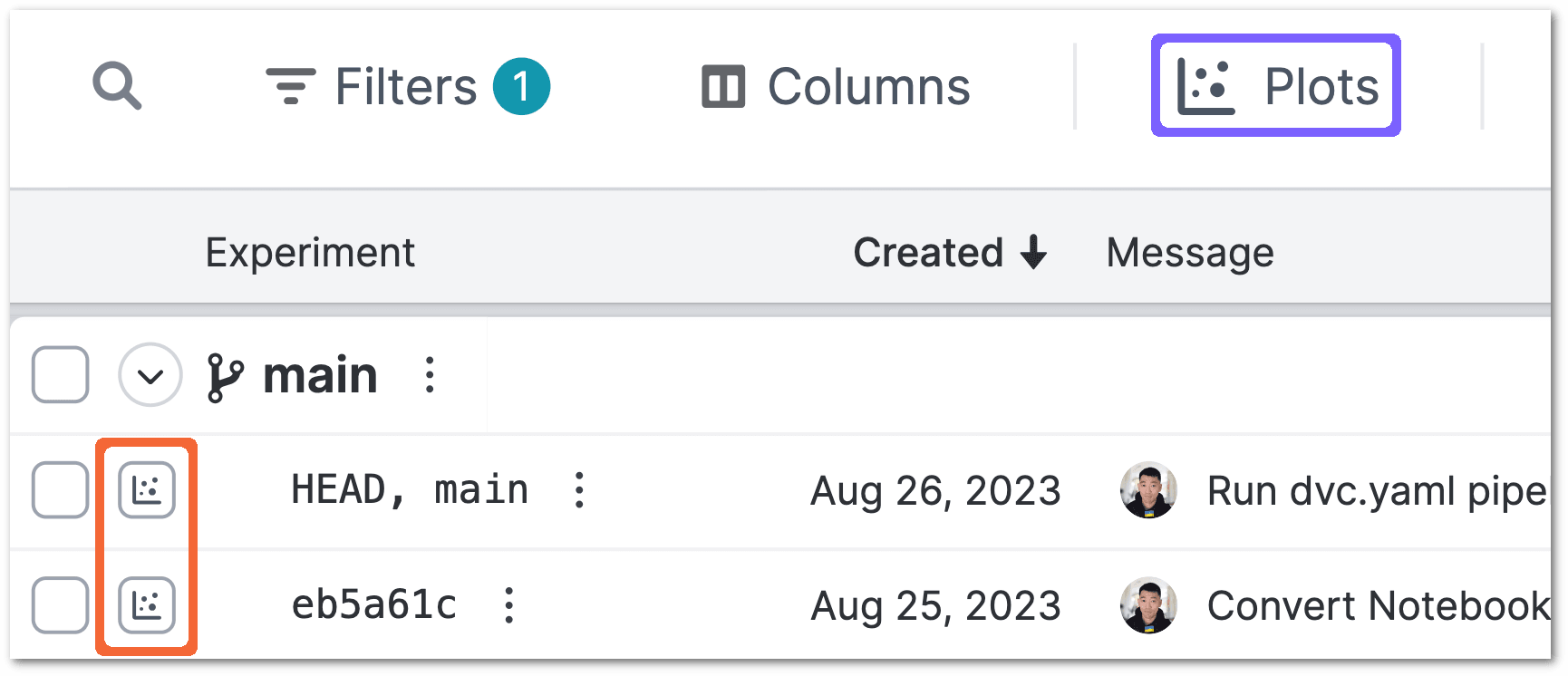Viewport: 1568px width, 676px height.
Task: Open the Convert Notebook commit message
Action: coord(1378,605)
